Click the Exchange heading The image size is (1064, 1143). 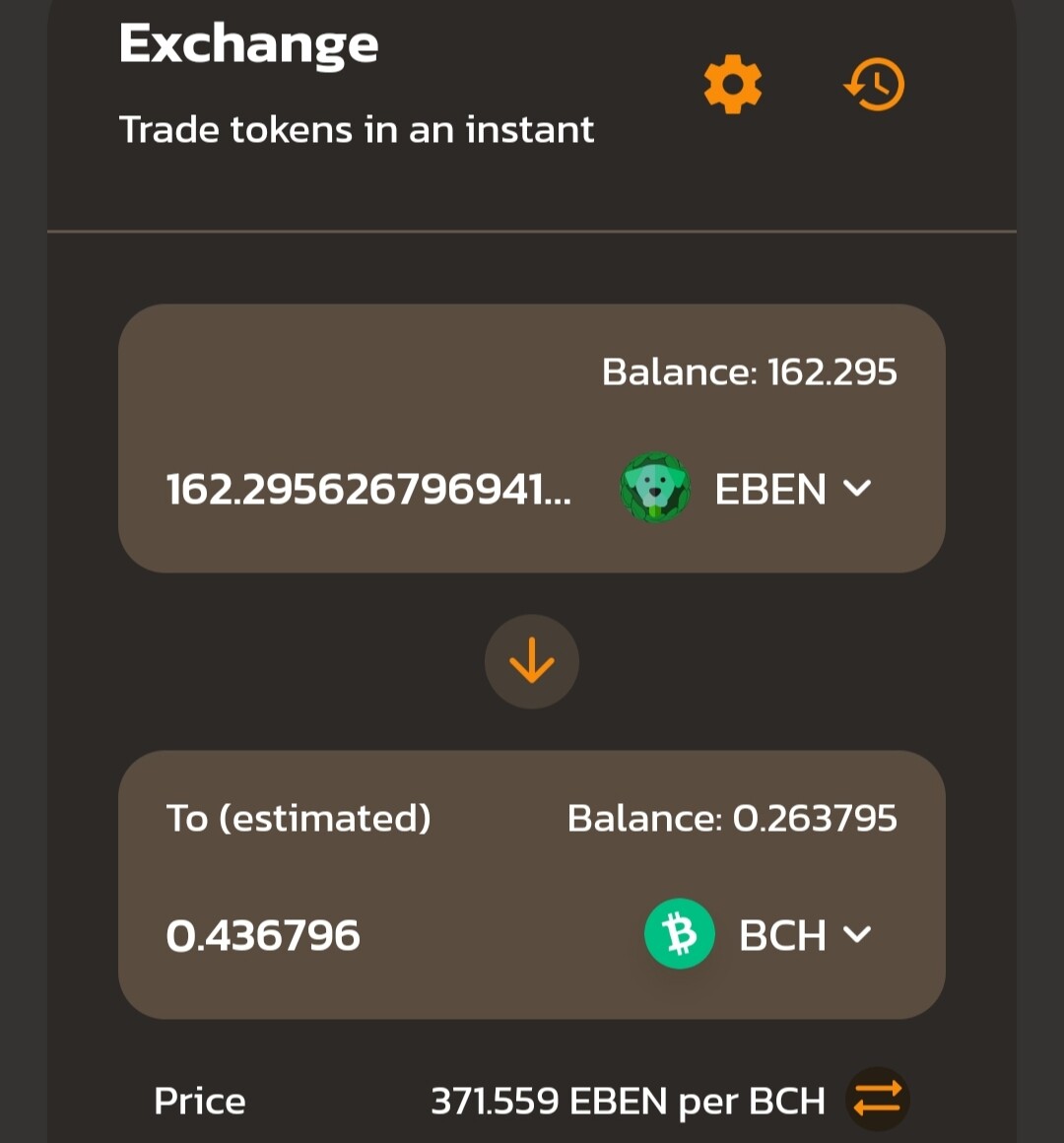point(248,45)
